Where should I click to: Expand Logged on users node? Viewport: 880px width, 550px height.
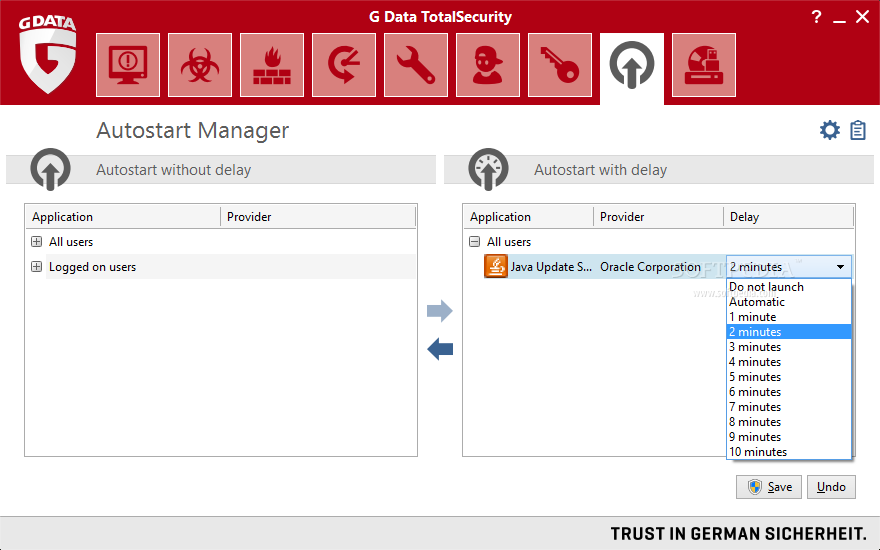tap(36, 267)
